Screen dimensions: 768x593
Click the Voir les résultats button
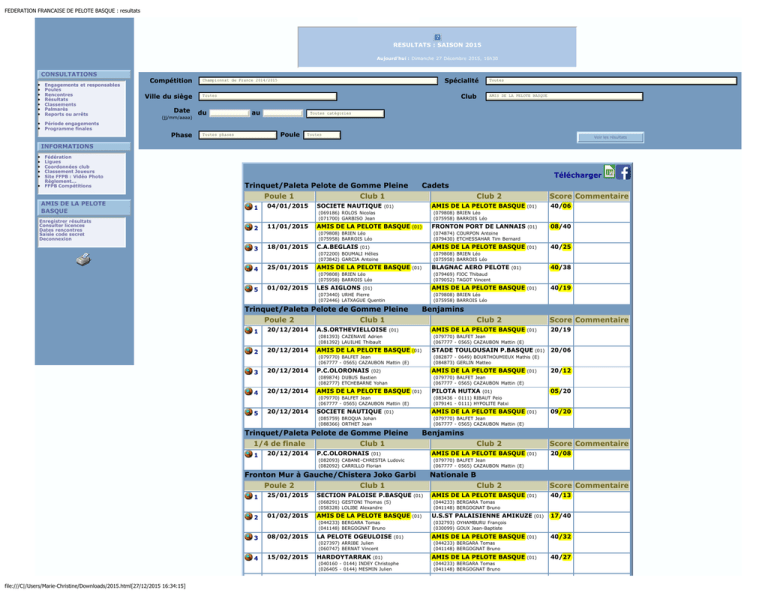coord(610,138)
